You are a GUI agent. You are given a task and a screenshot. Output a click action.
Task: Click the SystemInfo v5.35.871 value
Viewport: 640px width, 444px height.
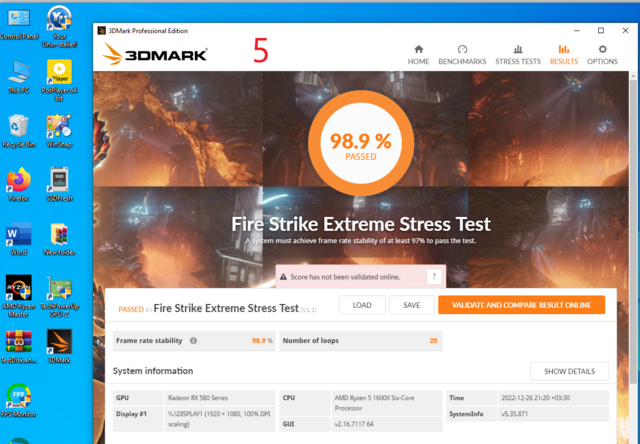pyautogui.click(x=515, y=414)
